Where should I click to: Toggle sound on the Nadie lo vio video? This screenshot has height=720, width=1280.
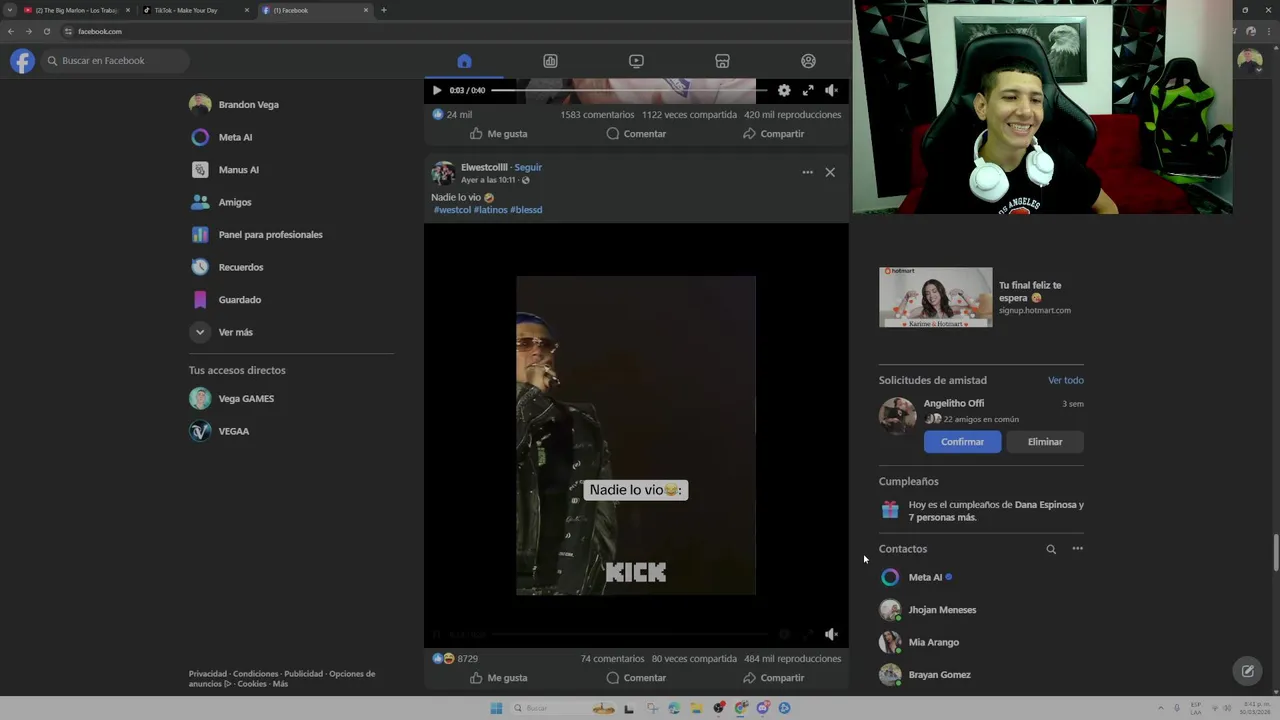click(x=831, y=634)
